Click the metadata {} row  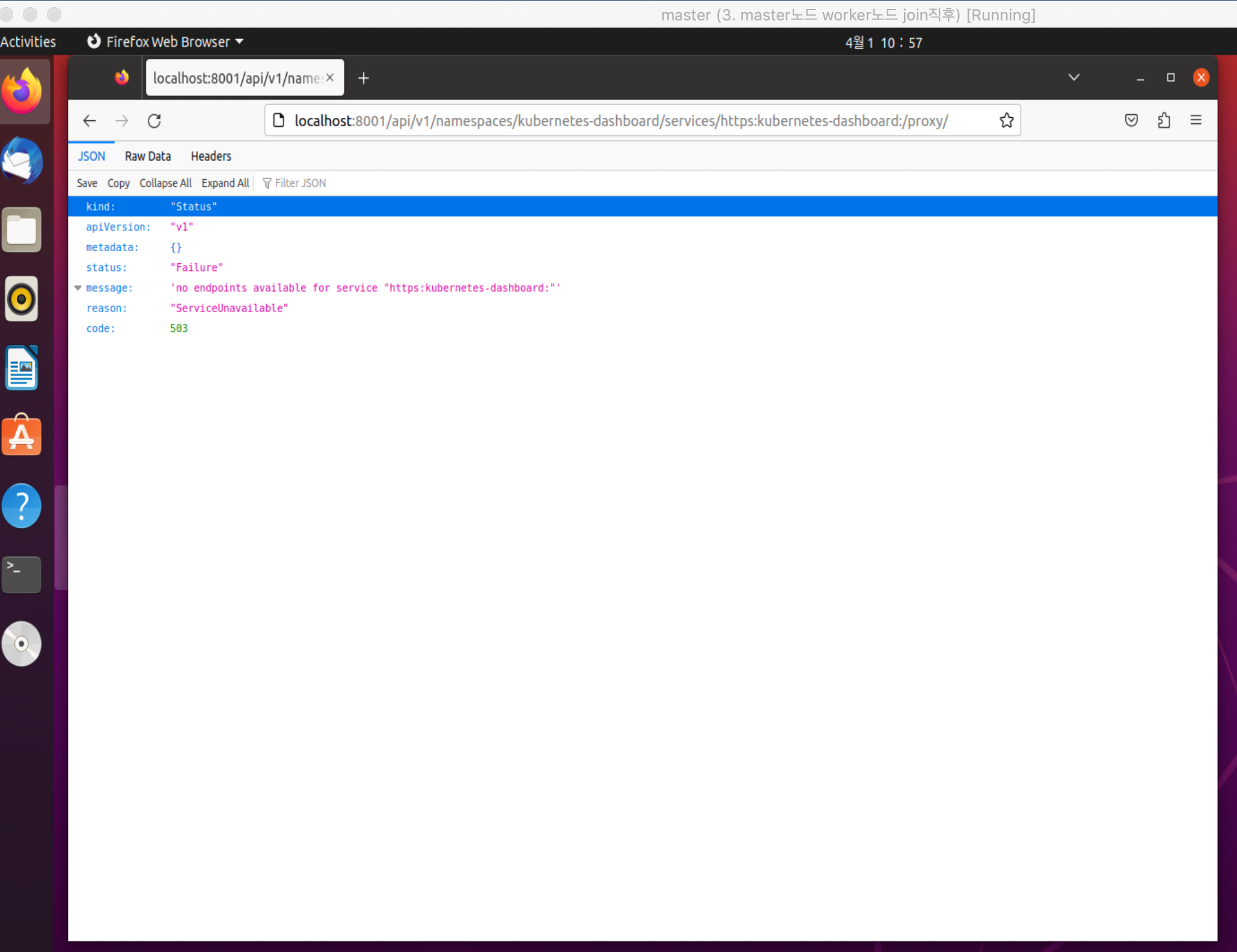(x=643, y=247)
